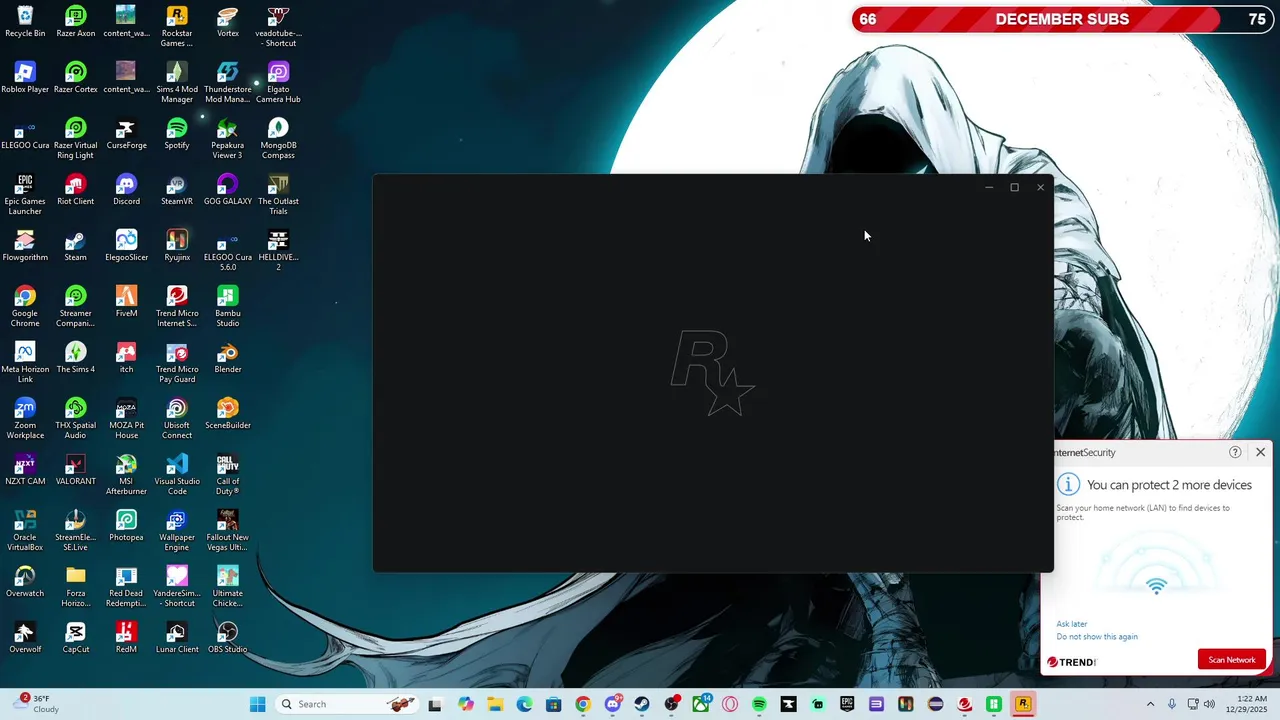Screen dimensions: 1280x720
Task: Open Red Dead Redemption desktop shortcut
Action: [x=126, y=586]
